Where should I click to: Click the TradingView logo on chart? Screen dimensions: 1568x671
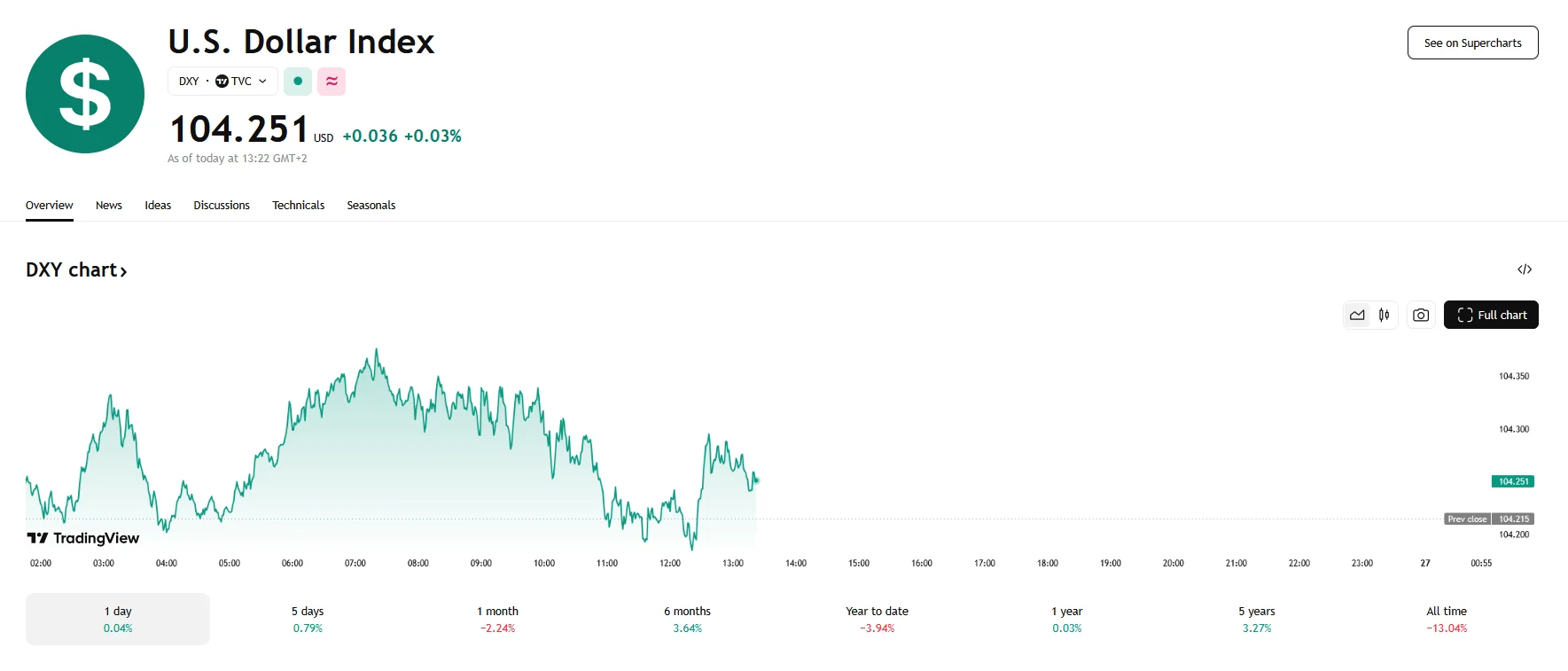coord(83,538)
